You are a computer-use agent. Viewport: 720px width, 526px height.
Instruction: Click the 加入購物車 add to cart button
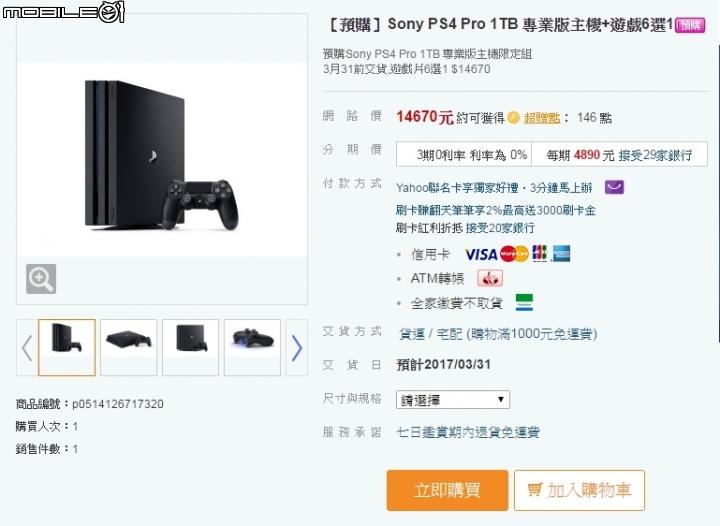coord(579,490)
